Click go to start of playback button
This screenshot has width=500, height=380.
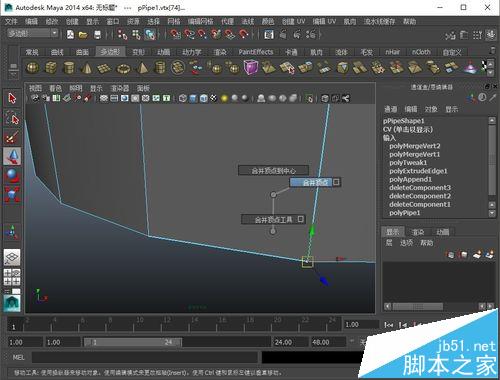coord(388,324)
